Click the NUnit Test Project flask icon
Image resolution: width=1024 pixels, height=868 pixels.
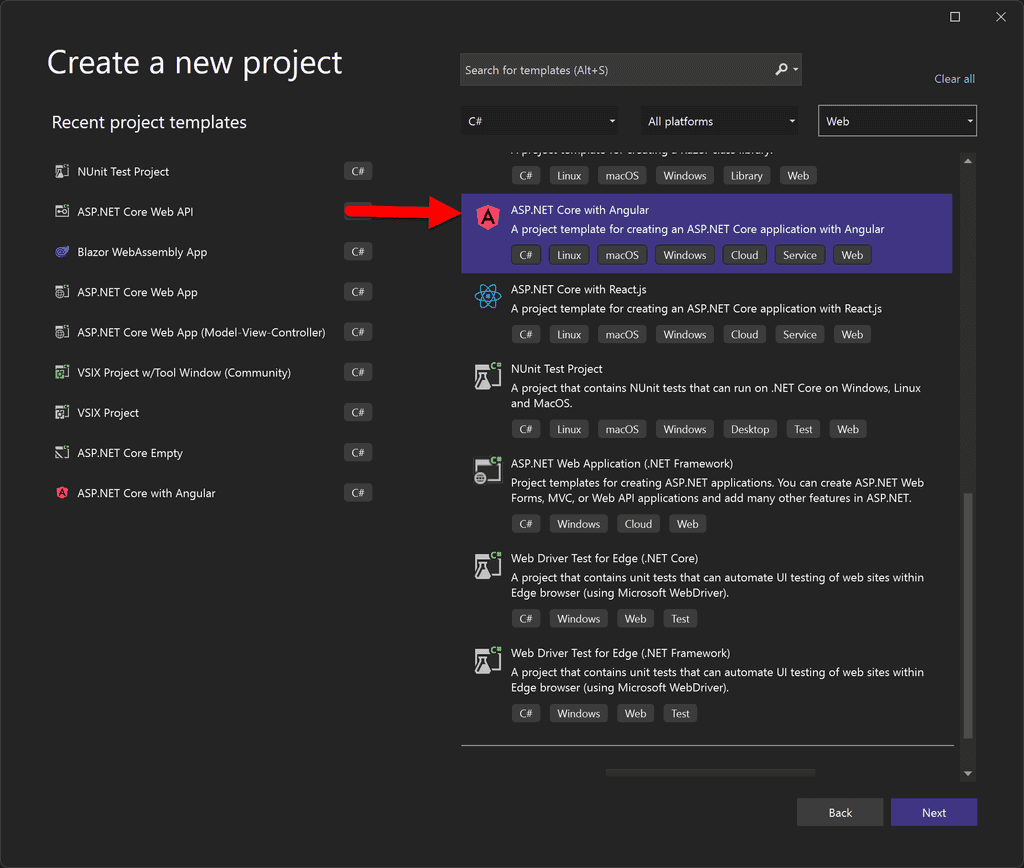pyautogui.click(x=487, y=376)
